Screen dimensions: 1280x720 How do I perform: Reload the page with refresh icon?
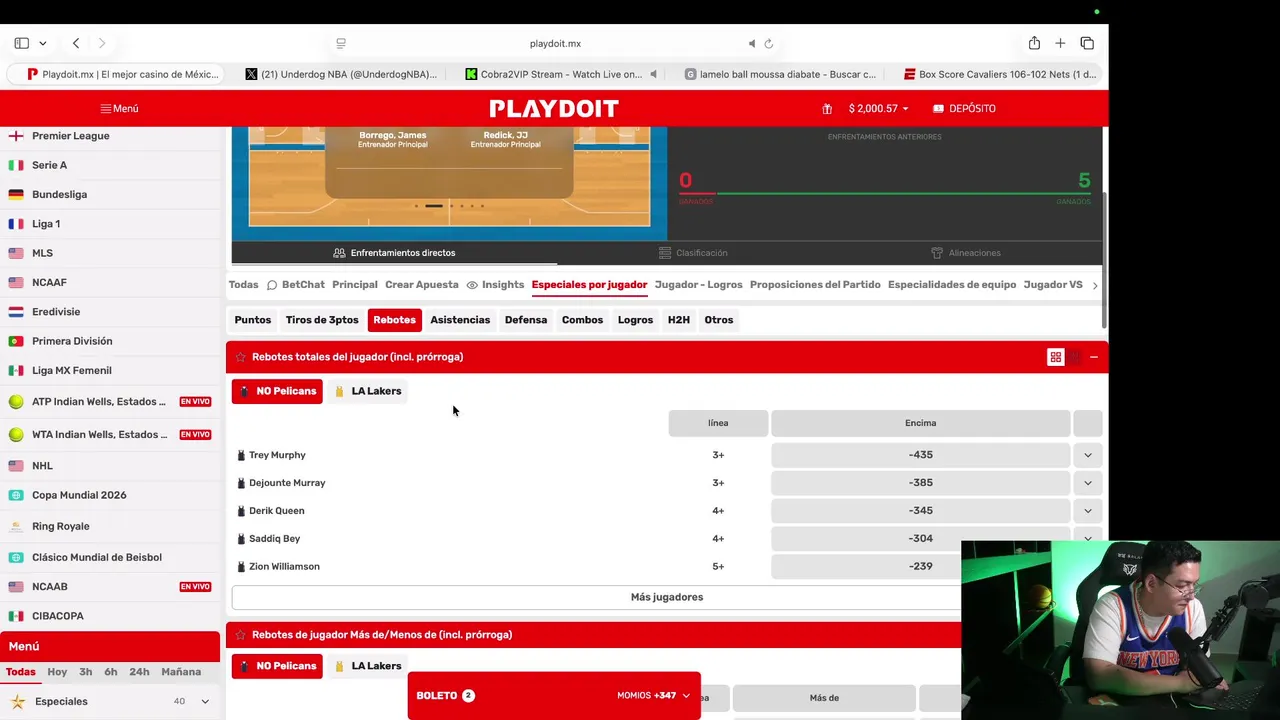(769, 43)
